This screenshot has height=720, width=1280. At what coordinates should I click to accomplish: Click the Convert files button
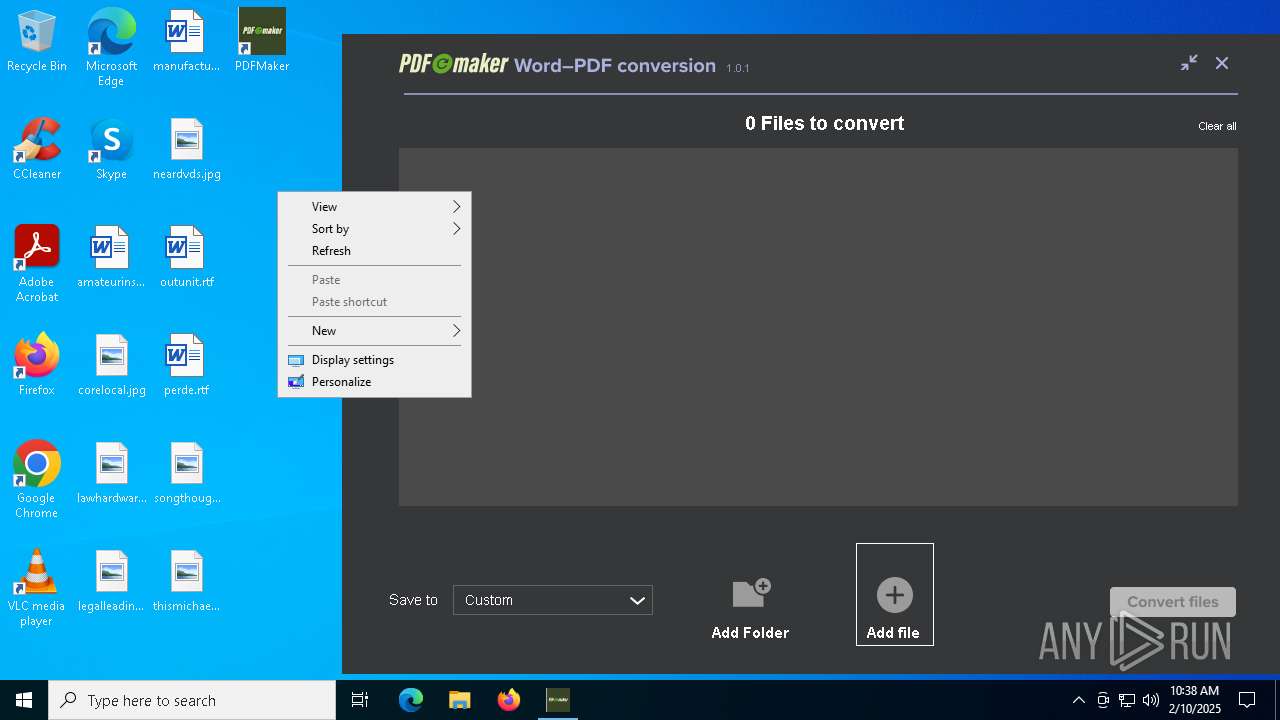pyautogui.click(x=1173, y=602)
